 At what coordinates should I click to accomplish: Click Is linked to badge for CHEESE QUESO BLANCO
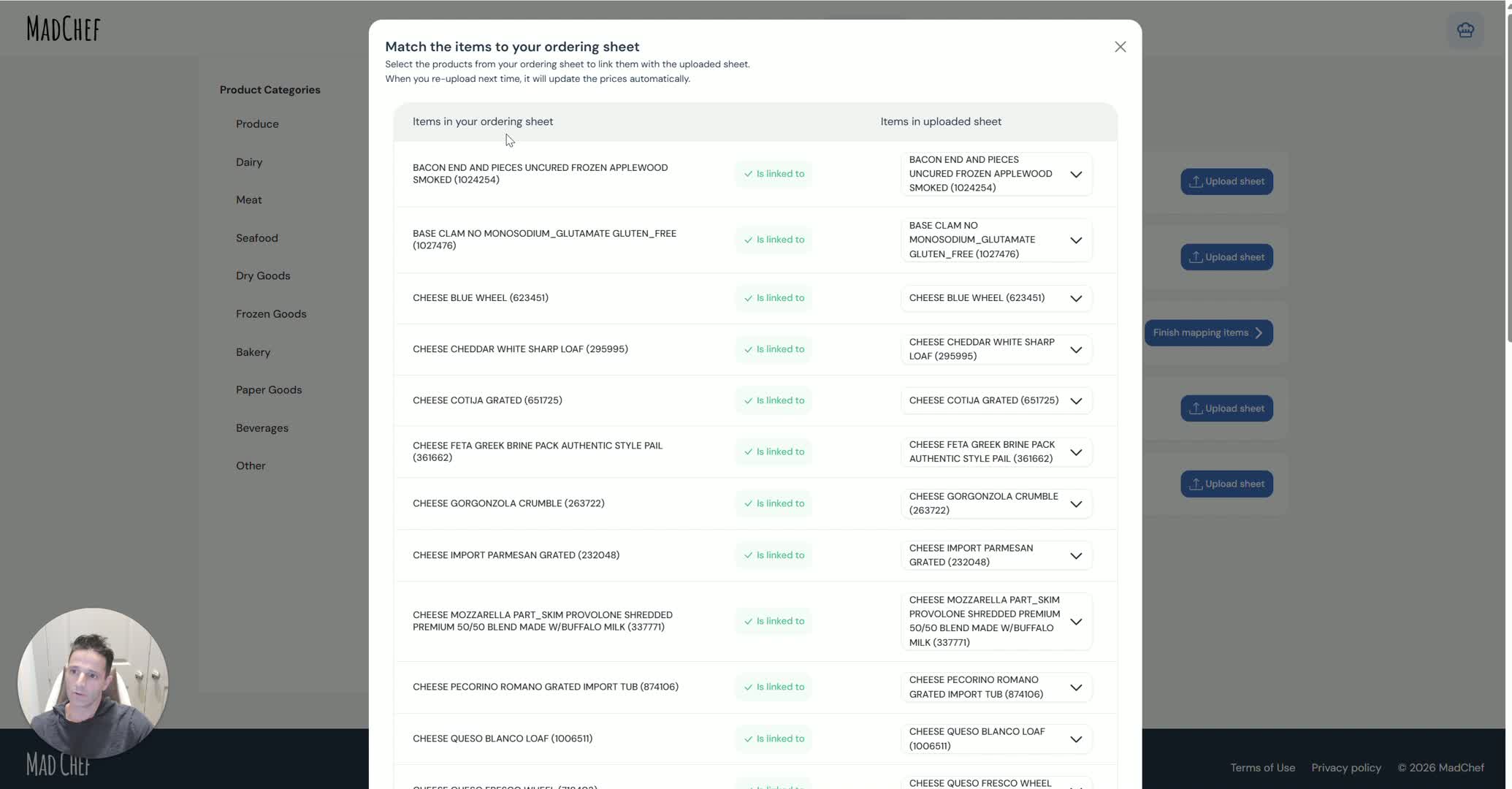pos(774,739)
